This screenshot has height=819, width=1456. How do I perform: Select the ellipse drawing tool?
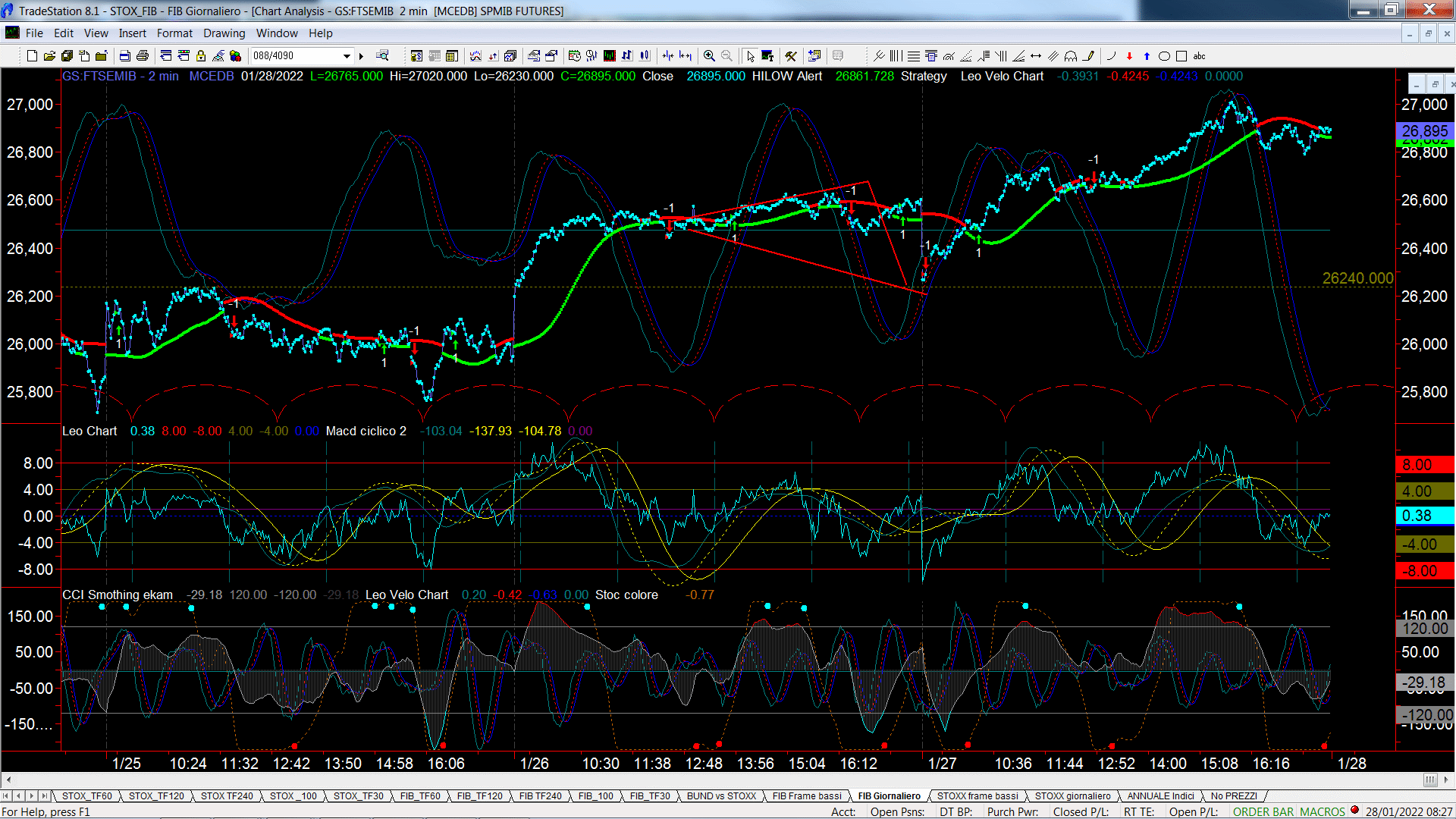click(x=1164, y=56)
